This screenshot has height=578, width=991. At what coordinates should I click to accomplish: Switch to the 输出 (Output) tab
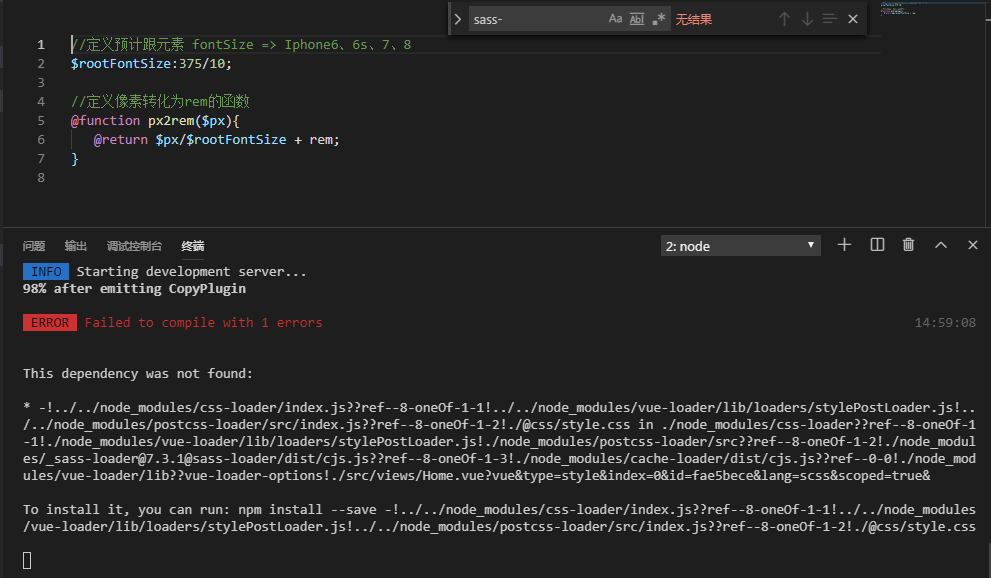[x=76, y=246]
